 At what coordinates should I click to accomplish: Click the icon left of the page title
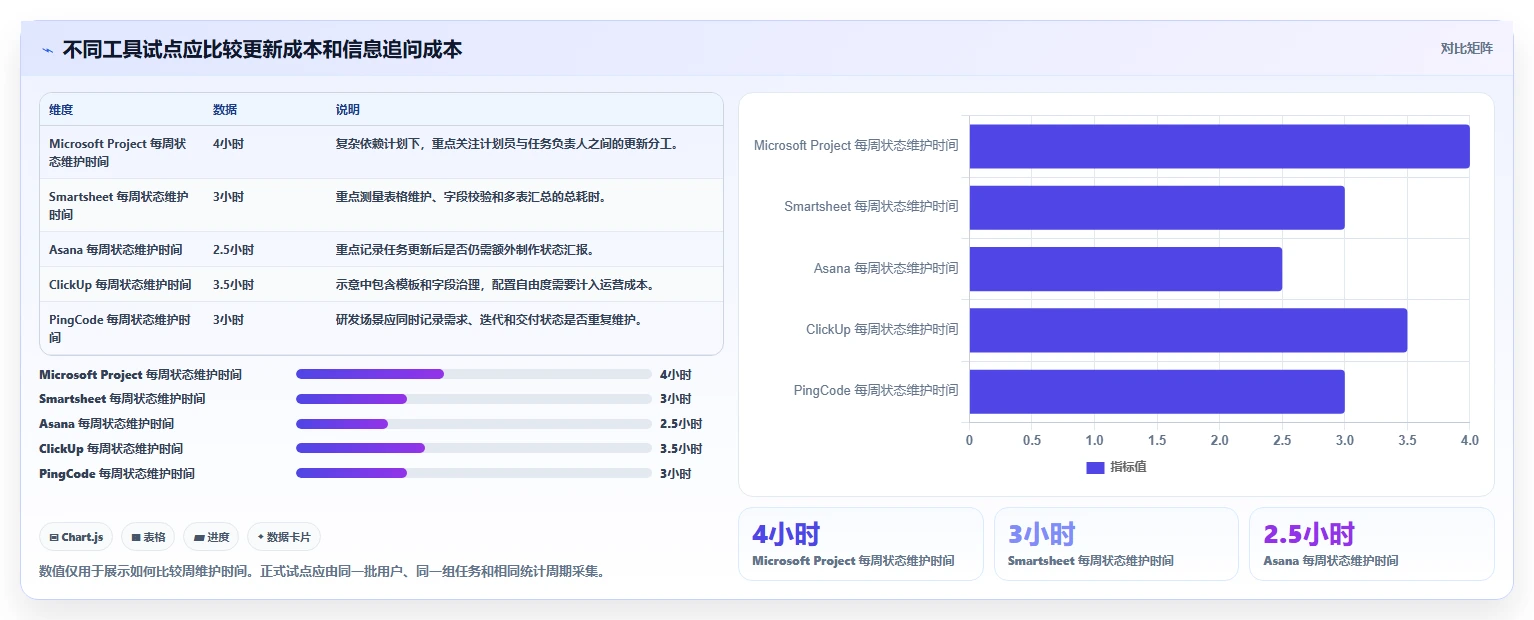pos(47,50)
